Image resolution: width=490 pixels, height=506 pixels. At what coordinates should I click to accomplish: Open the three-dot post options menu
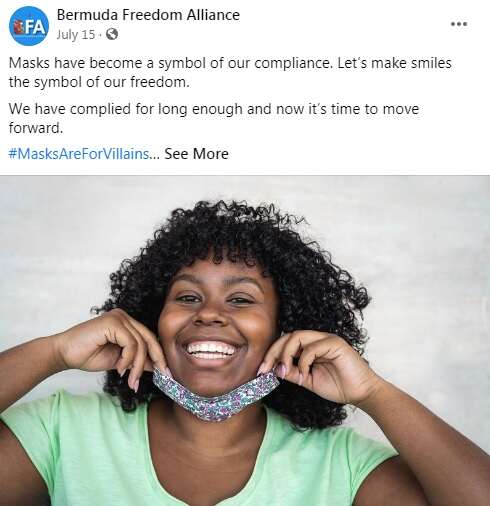(459, 24)
